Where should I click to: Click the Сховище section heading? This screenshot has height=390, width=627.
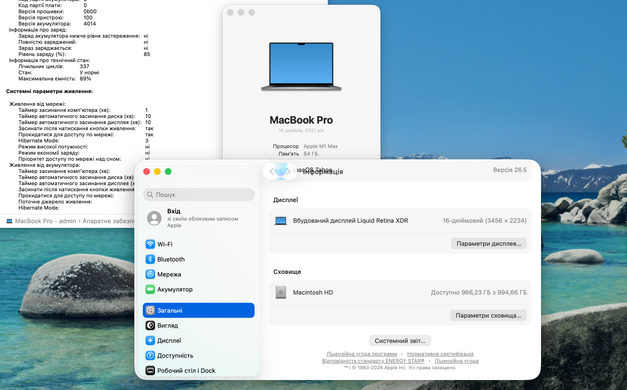coord(287,272)
